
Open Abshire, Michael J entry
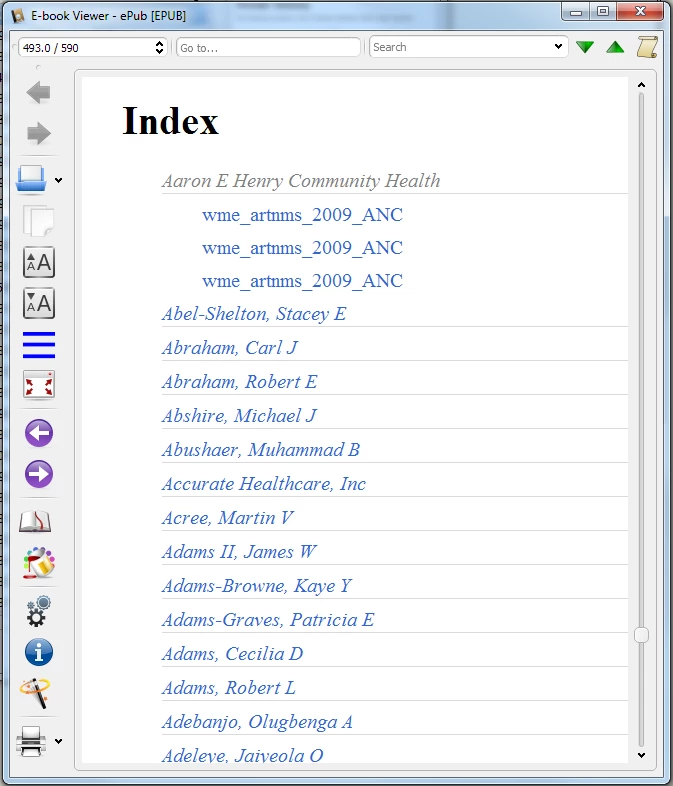(239, 416)
